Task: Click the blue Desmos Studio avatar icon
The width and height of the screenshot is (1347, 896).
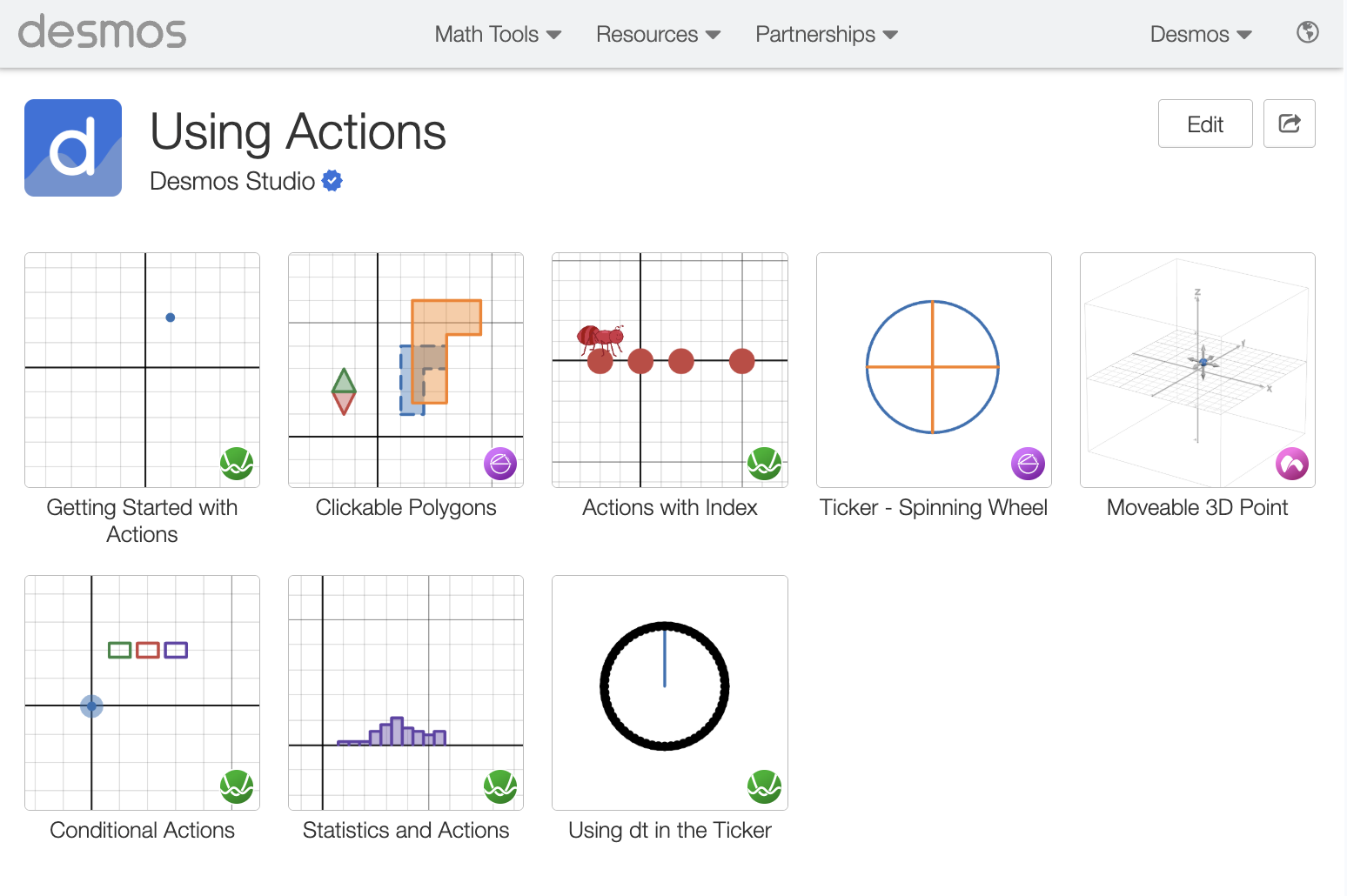Action: click(x=73, y=148)
